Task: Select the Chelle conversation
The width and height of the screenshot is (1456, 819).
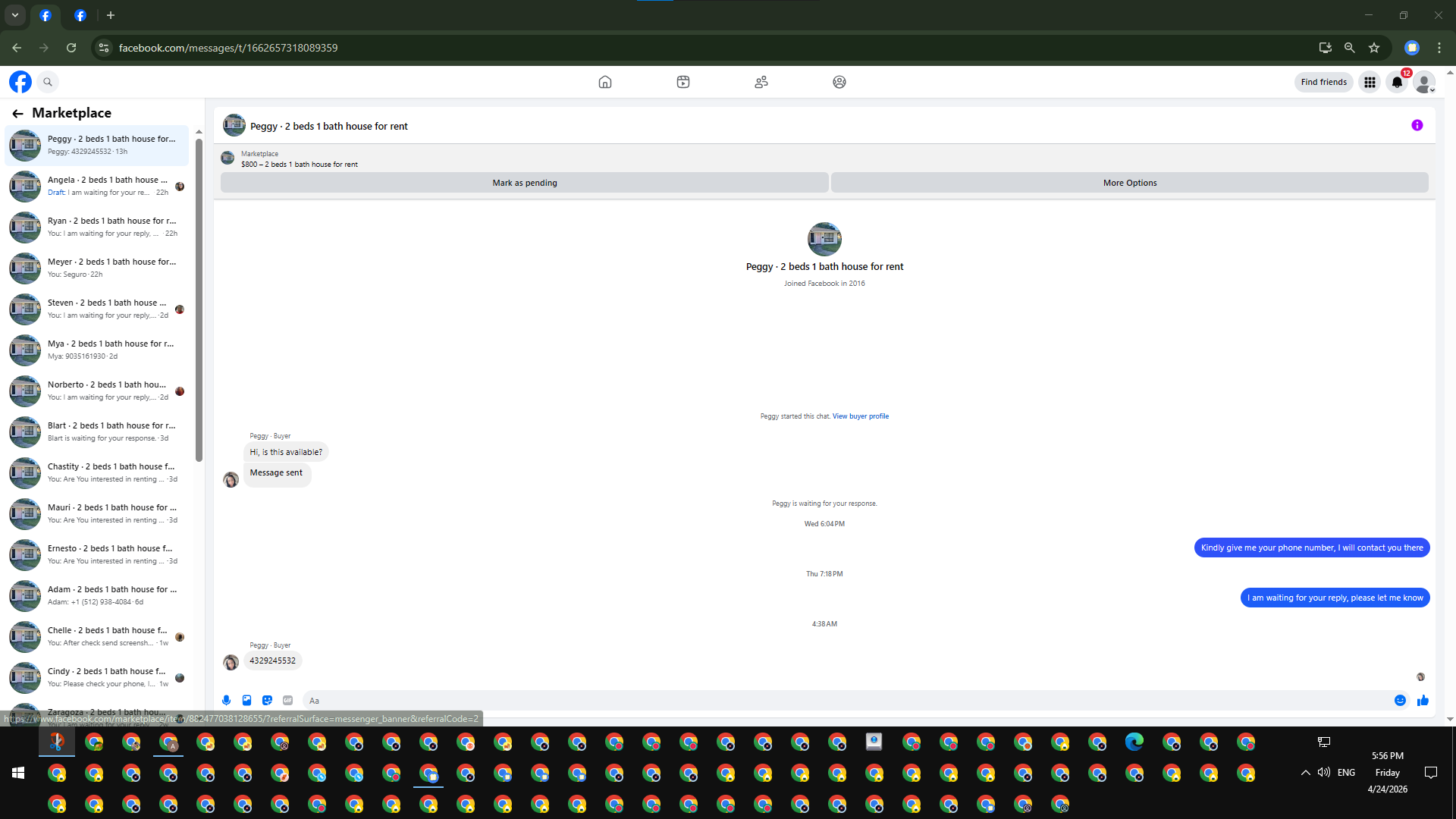Action: 98,636
